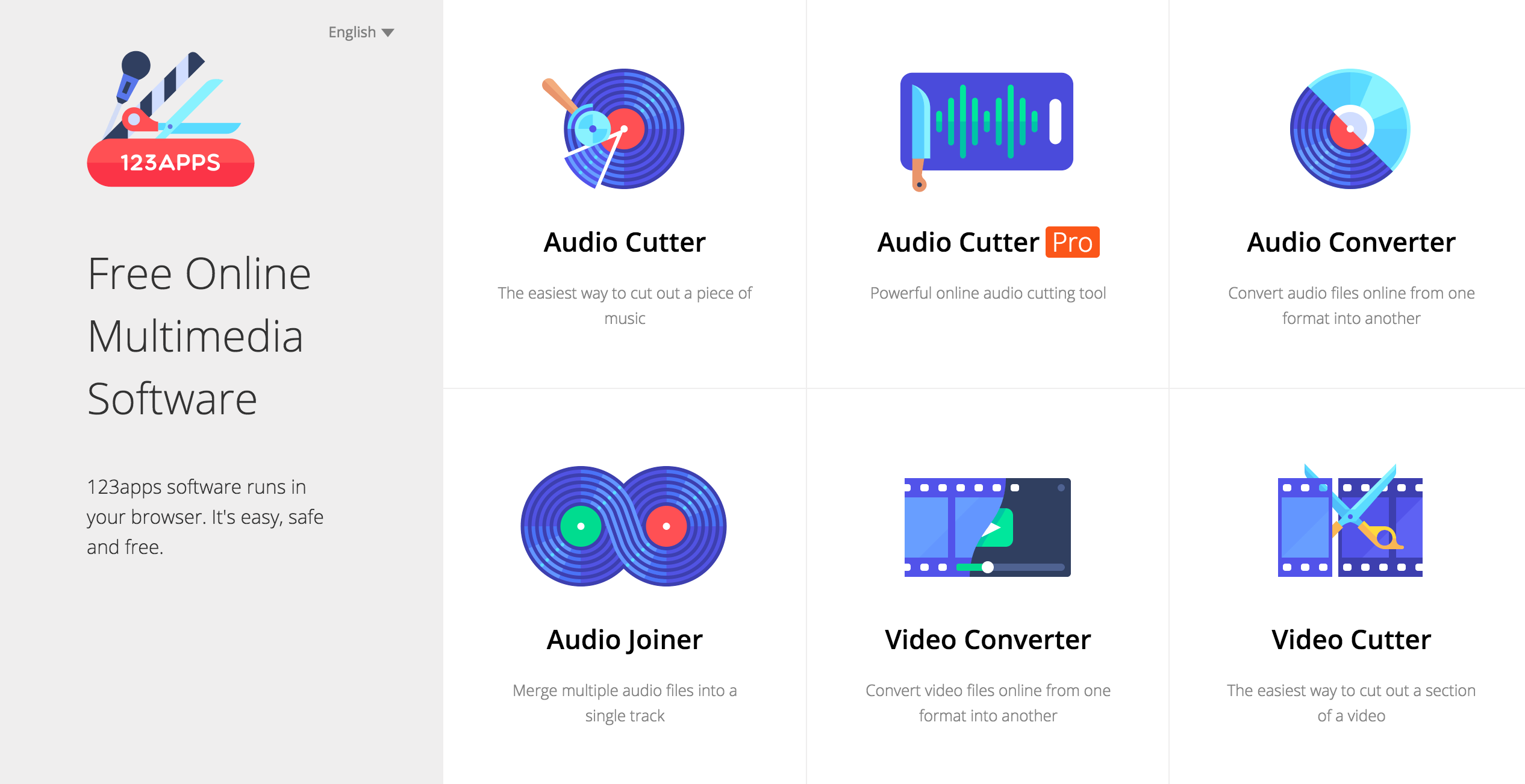
Task: Open the Audio Cutter Pro title link
Action: (x=958, y=243)
